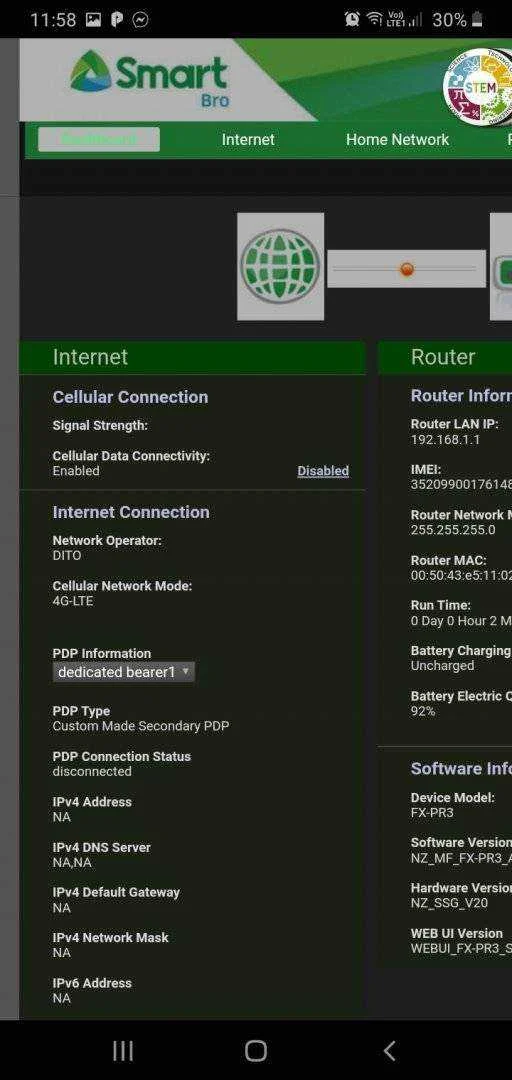512x1080 pixels.
Task: Click the Signal Strength label
Action: [100, 426]
